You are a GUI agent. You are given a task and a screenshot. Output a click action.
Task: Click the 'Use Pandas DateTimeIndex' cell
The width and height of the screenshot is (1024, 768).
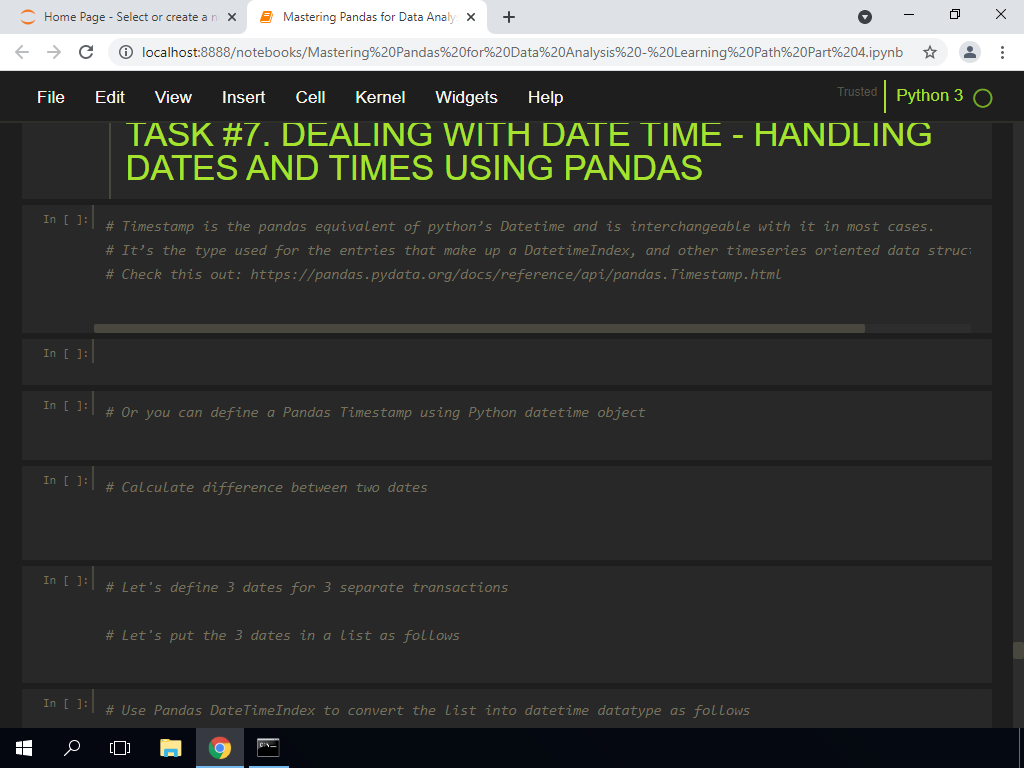(507, 709)
